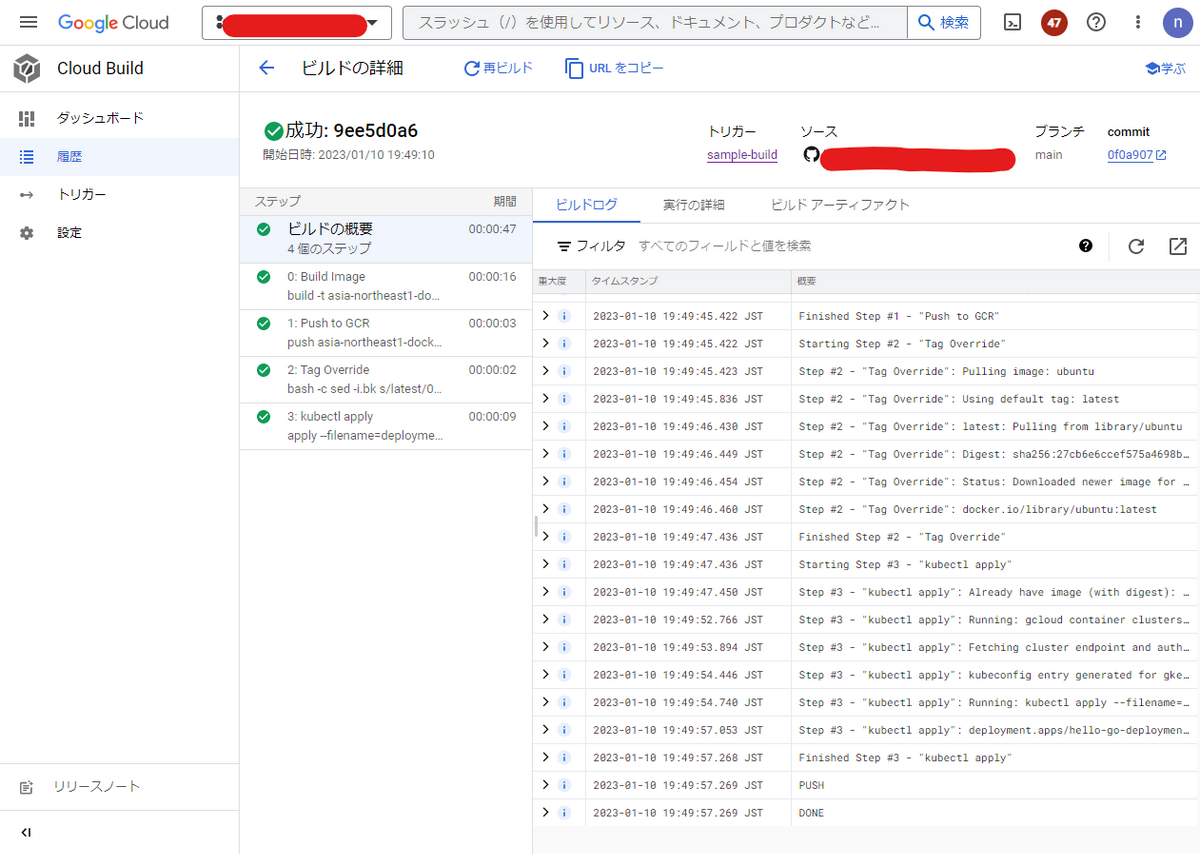Open the user account avatar
Screen dimensions: 1200x854
(x=1177, y=22)
